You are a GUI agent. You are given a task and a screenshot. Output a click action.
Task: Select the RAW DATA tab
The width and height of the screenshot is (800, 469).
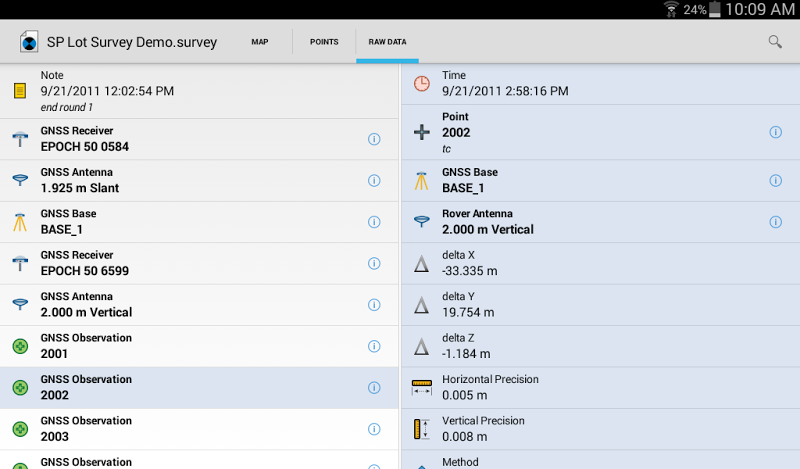point(387,42)
